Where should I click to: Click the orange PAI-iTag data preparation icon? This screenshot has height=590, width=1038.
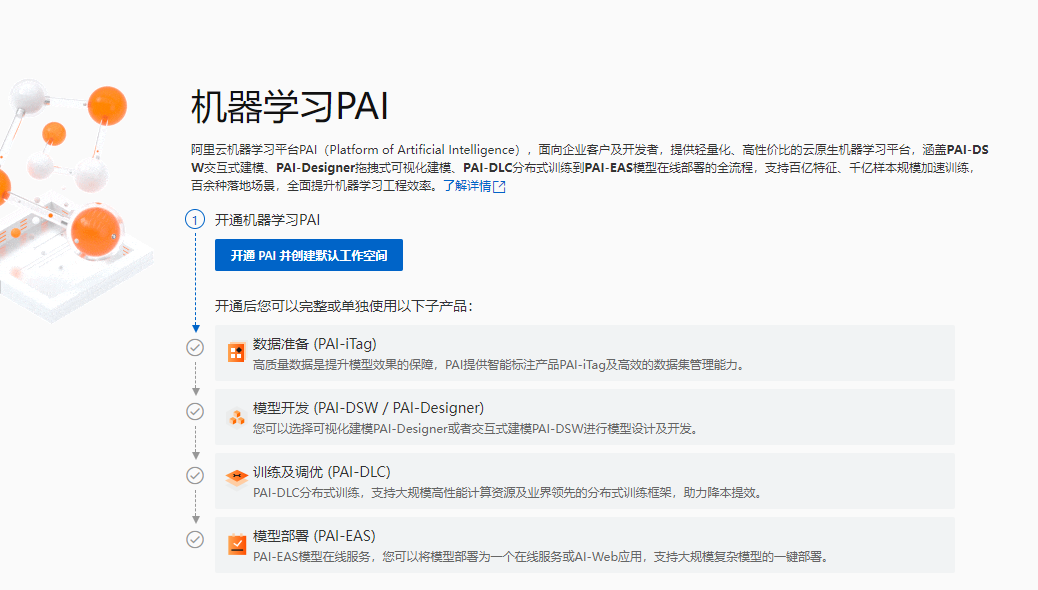coord(236,352)
